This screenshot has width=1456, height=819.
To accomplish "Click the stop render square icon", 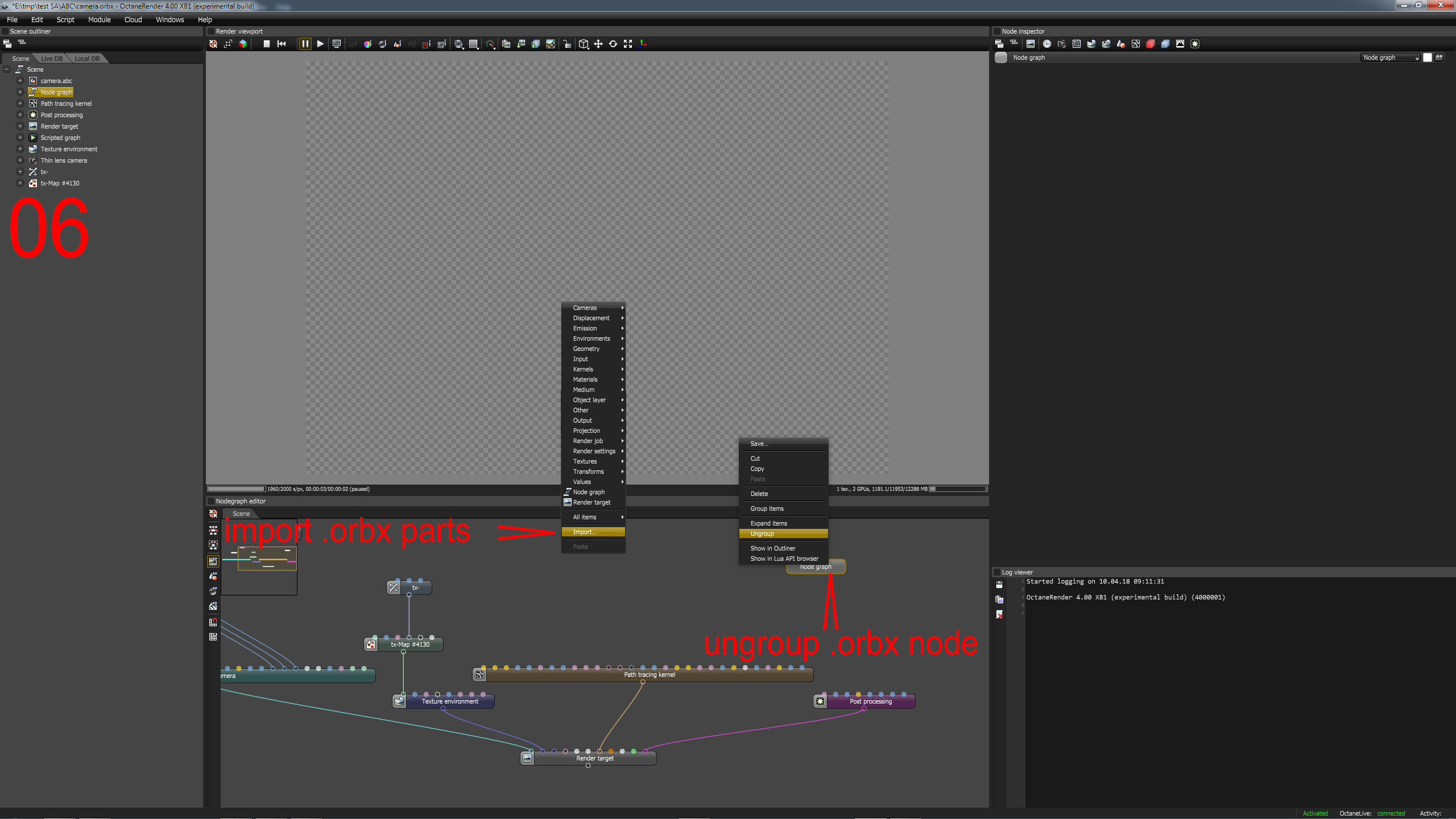I will pyautogui.click(x=266, y=44).
